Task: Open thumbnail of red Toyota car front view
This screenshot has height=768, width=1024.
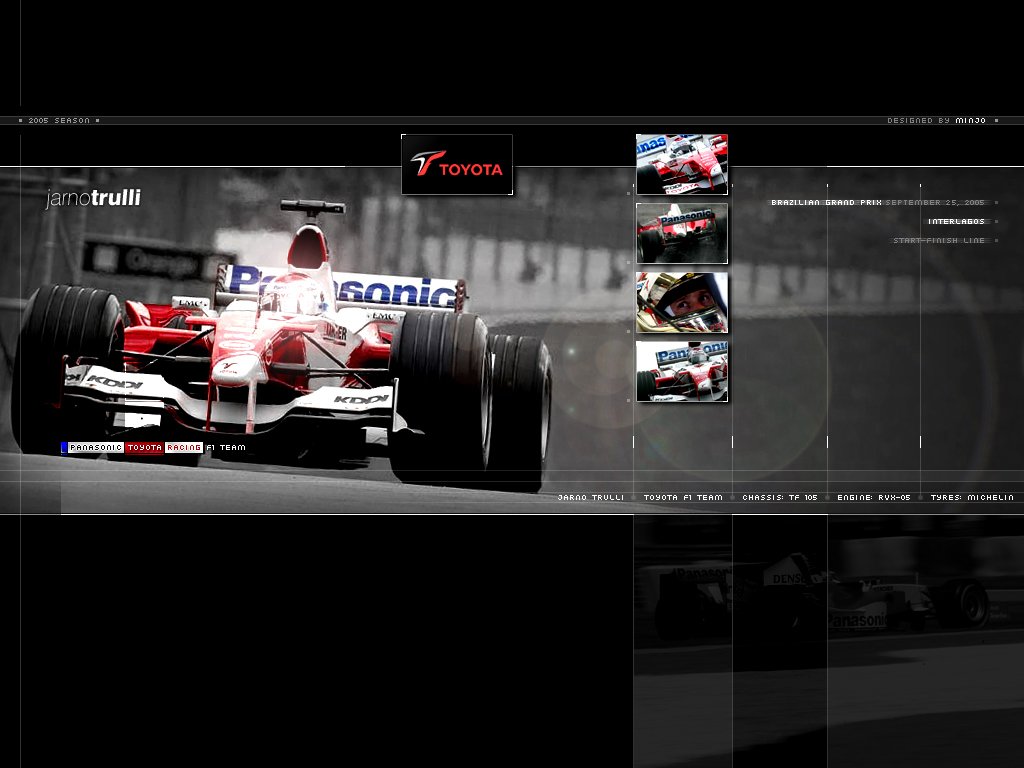Action: [x=682, y=165]
